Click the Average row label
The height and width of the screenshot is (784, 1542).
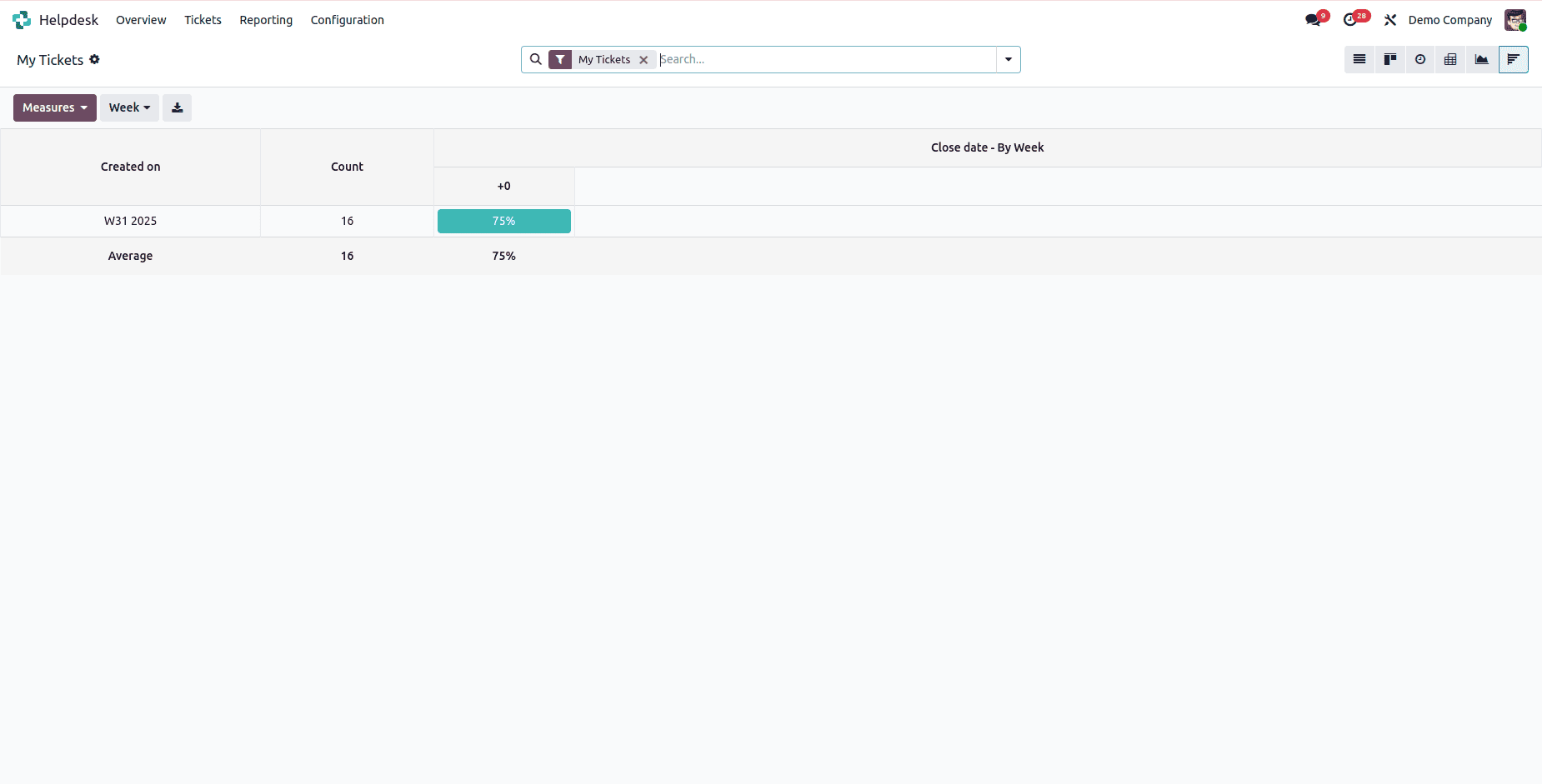tap(130, 256)
